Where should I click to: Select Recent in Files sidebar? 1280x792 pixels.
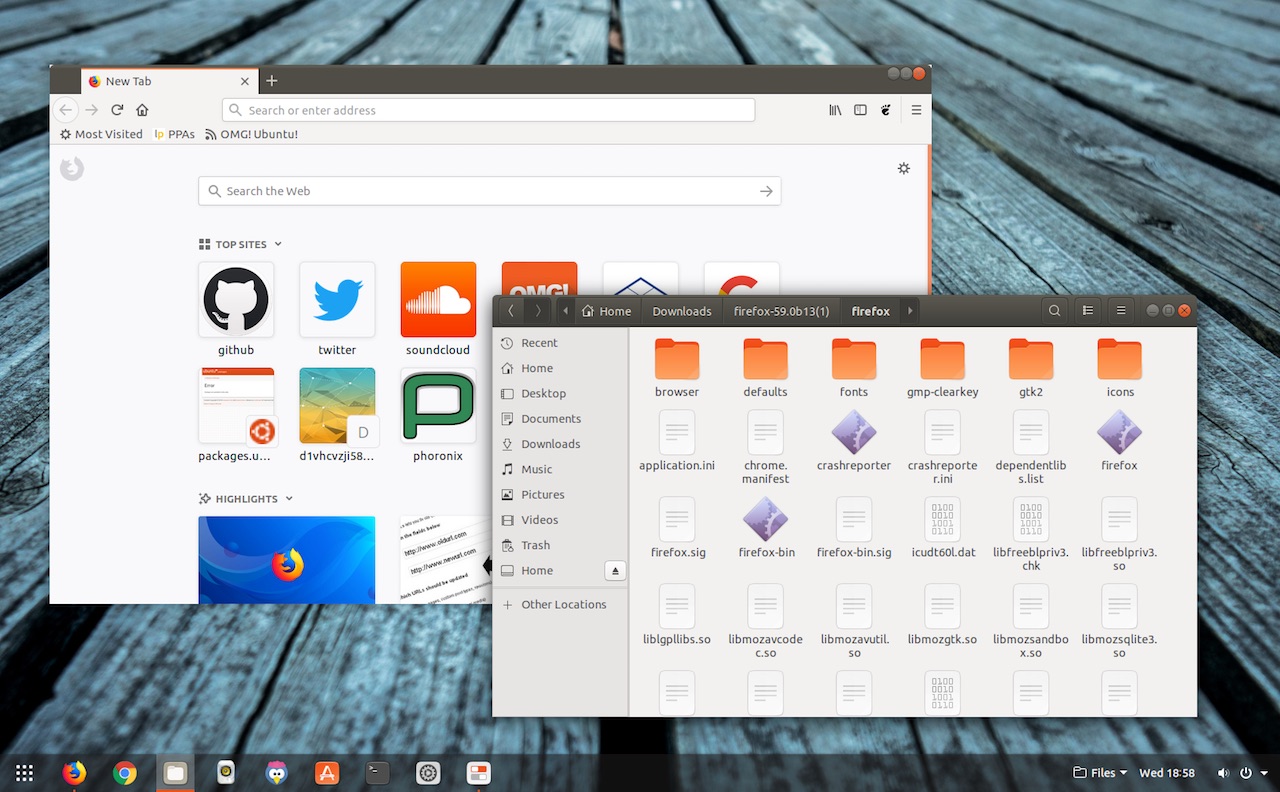(561, 343)
